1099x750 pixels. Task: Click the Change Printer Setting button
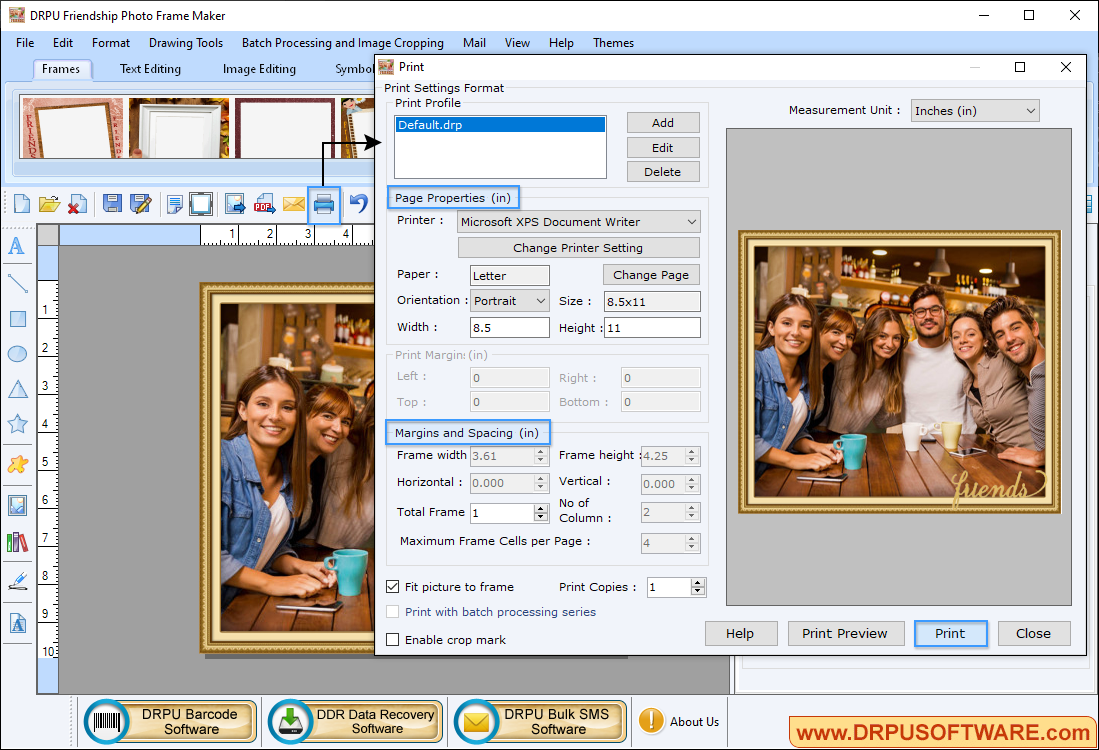click(578, 247)
